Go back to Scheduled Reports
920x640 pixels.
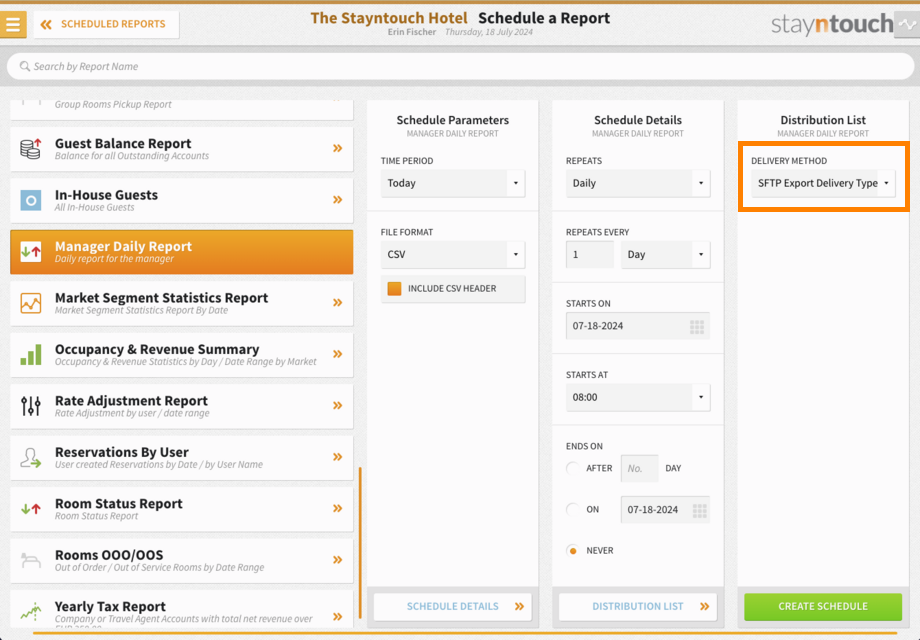(106, 24)
